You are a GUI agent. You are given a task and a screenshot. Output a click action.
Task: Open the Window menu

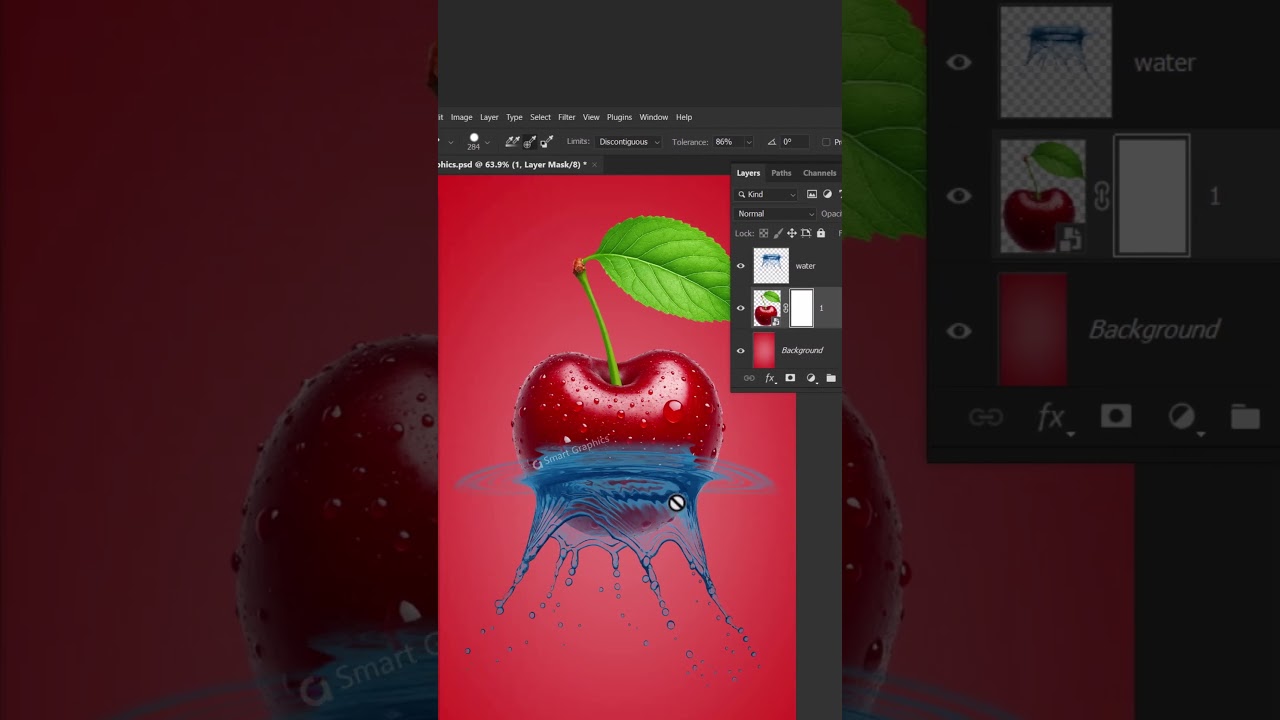[x=653, y=117]
